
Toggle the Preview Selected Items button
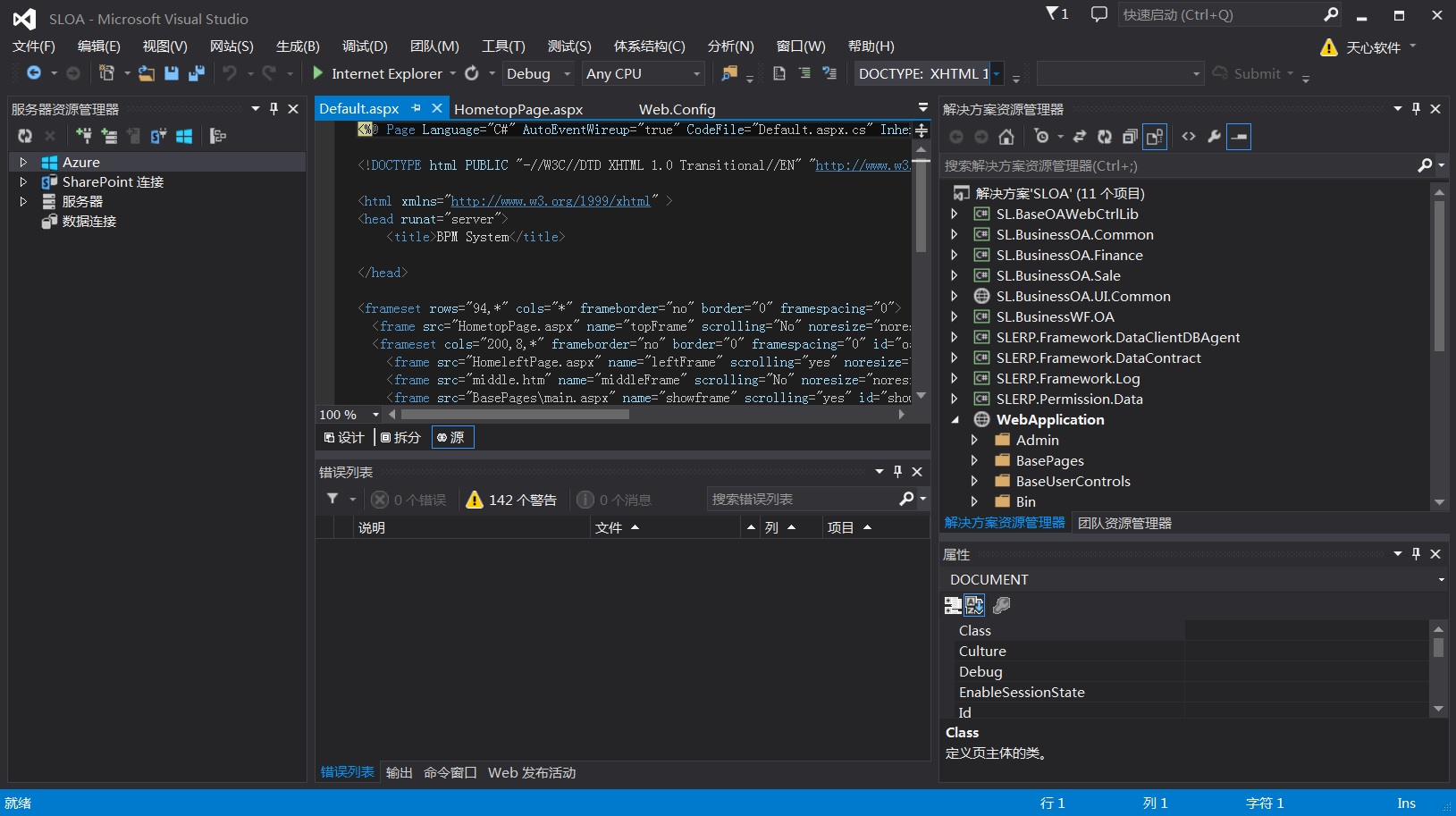coord(1239,137)
